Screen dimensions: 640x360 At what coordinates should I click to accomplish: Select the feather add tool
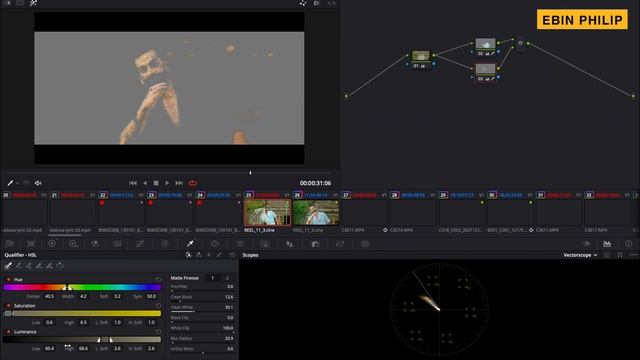49,266
